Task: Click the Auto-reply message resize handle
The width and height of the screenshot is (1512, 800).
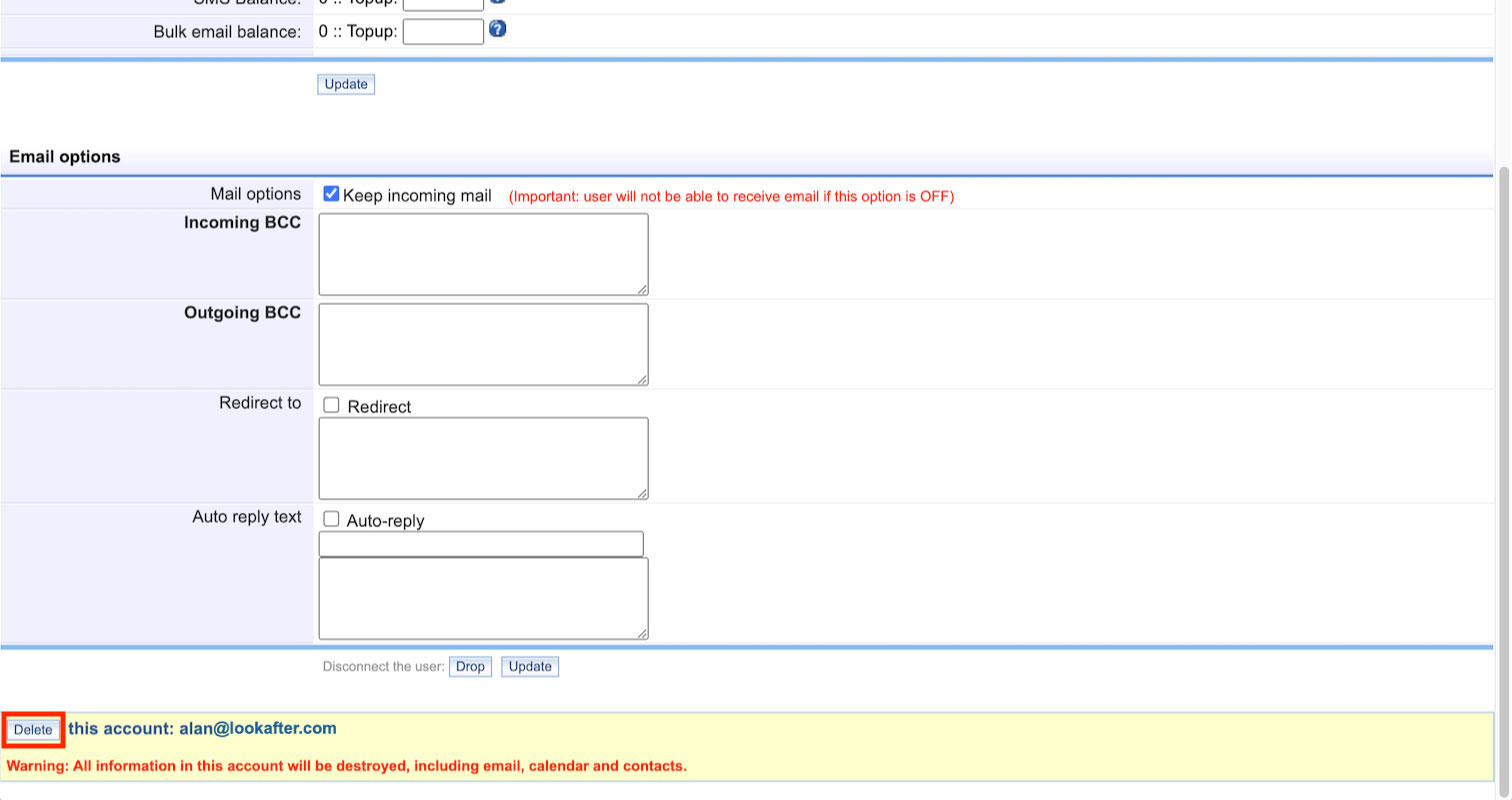Action: point(642,633)
